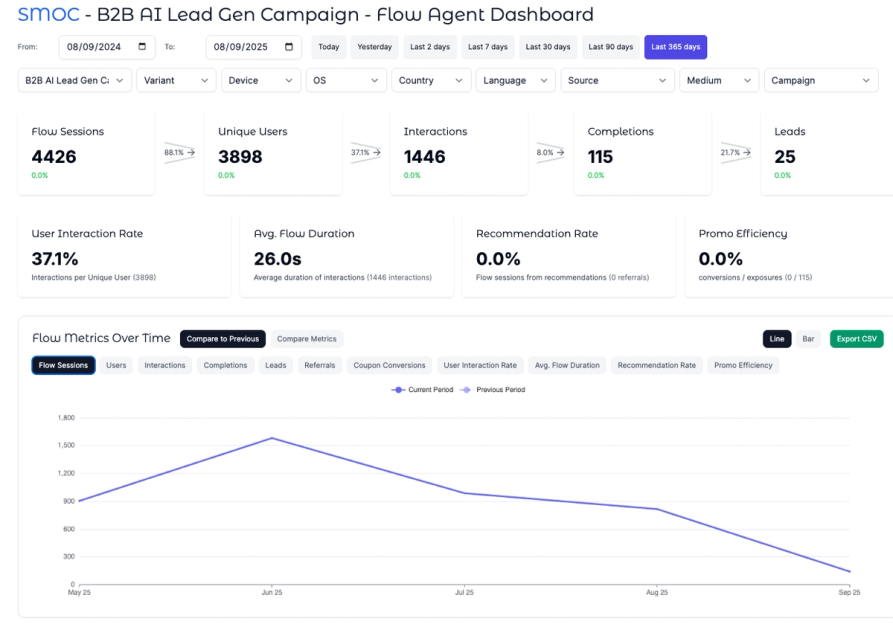Click the From date input field

pos(100,46)
